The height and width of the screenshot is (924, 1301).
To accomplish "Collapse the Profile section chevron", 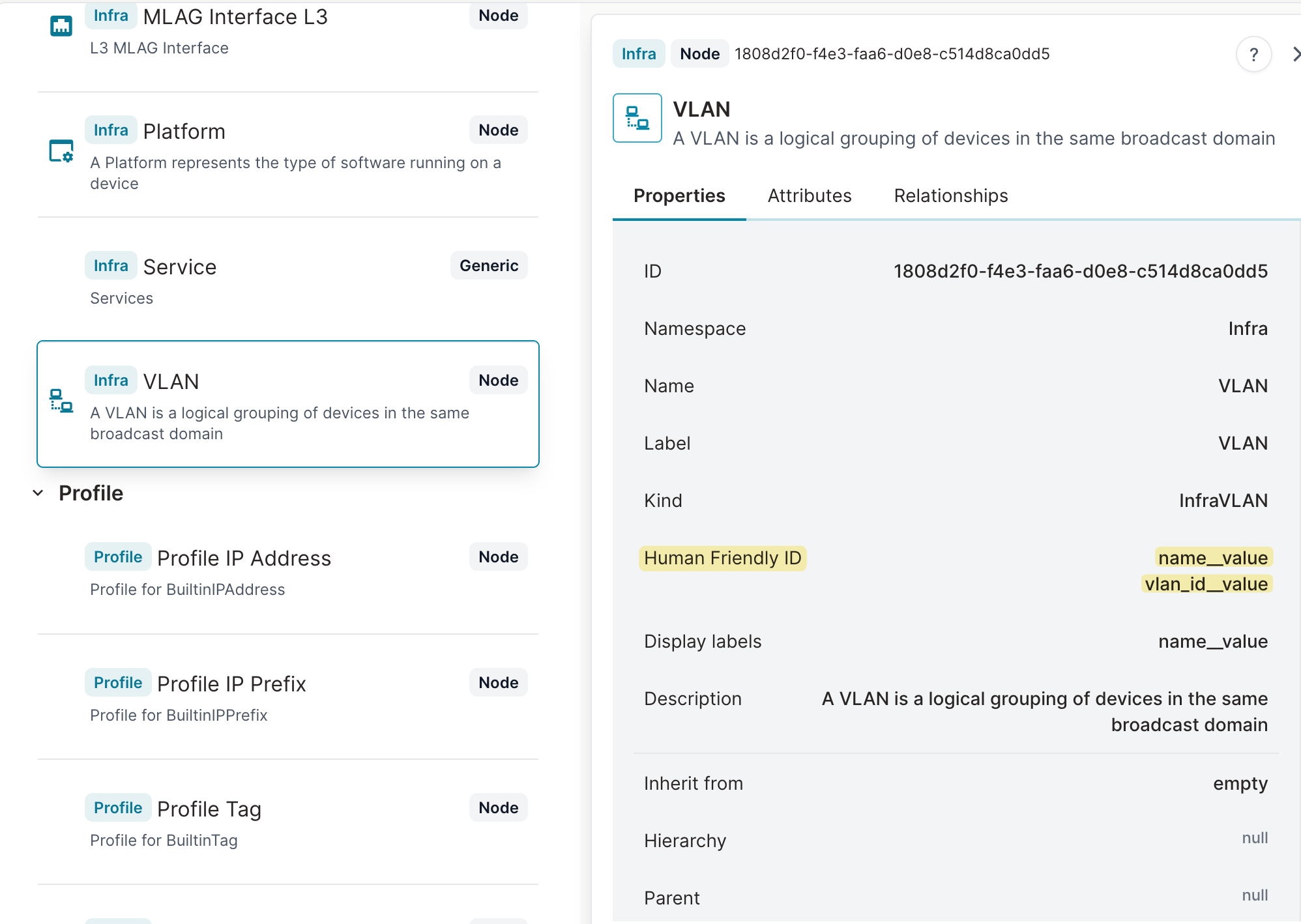I will (38, 493).
